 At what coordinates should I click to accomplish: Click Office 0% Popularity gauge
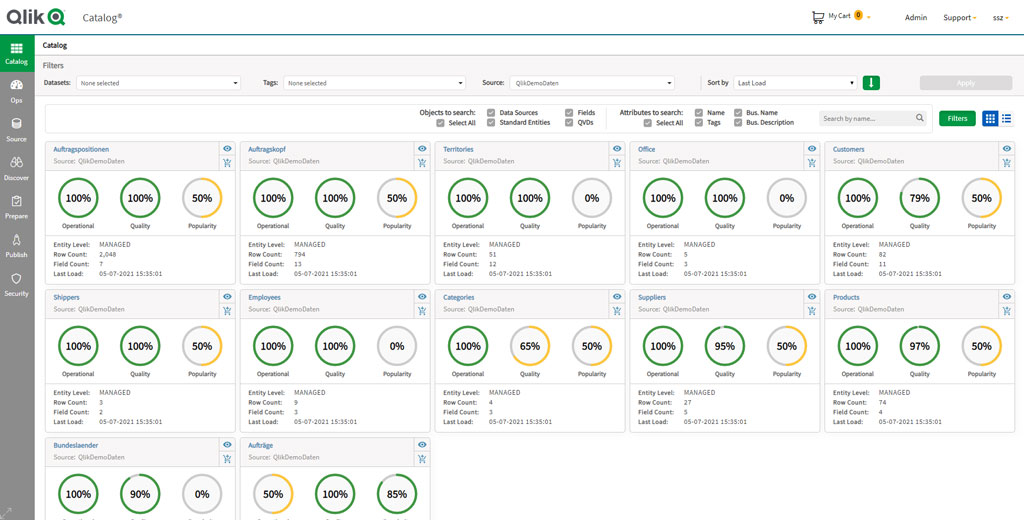[x=787, y=198]
